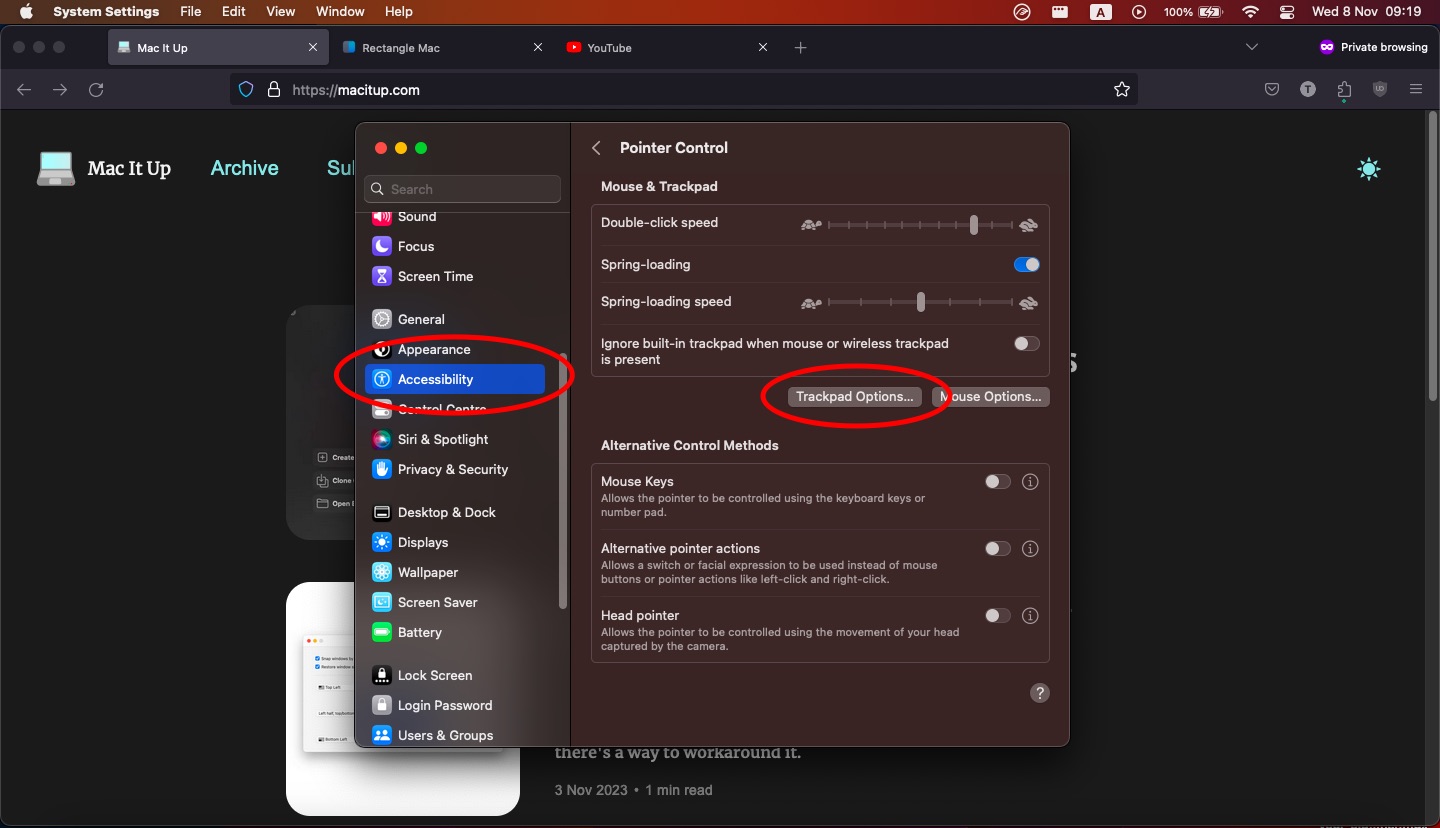Enable Ignore built-in trackpad toggle
The height and width of the screenshot is (828, 1440).
point(1026,343)
